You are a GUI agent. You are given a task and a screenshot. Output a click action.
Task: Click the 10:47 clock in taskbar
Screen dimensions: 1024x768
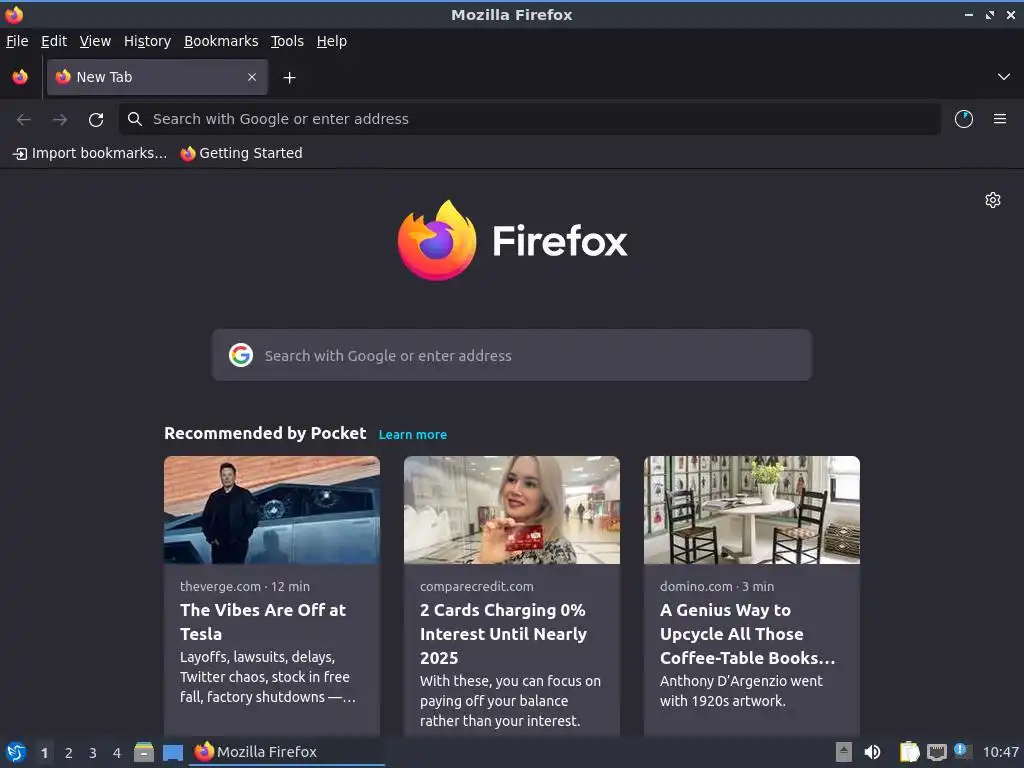click(1000, 752)
